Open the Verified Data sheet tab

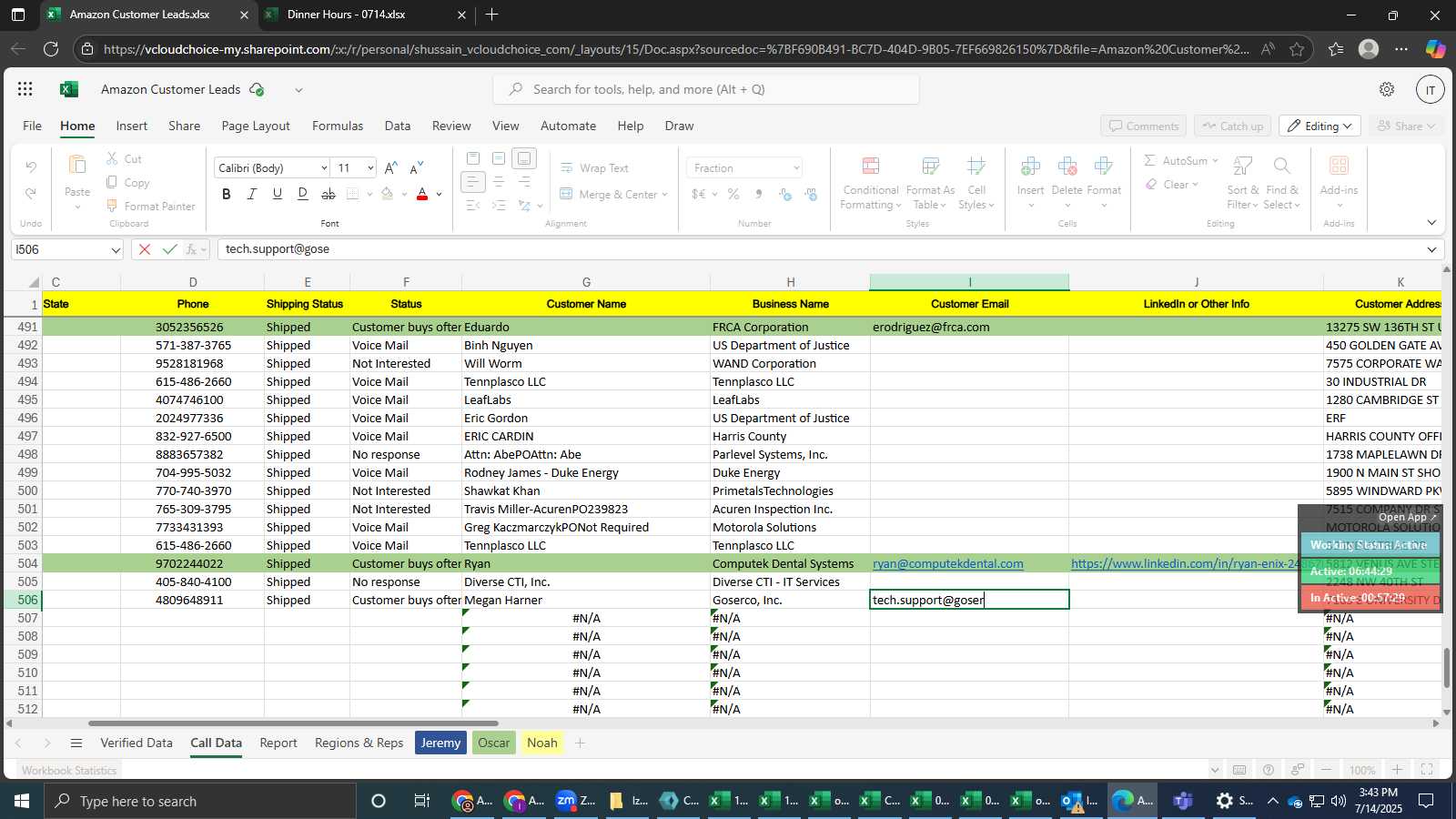(136, 743)
